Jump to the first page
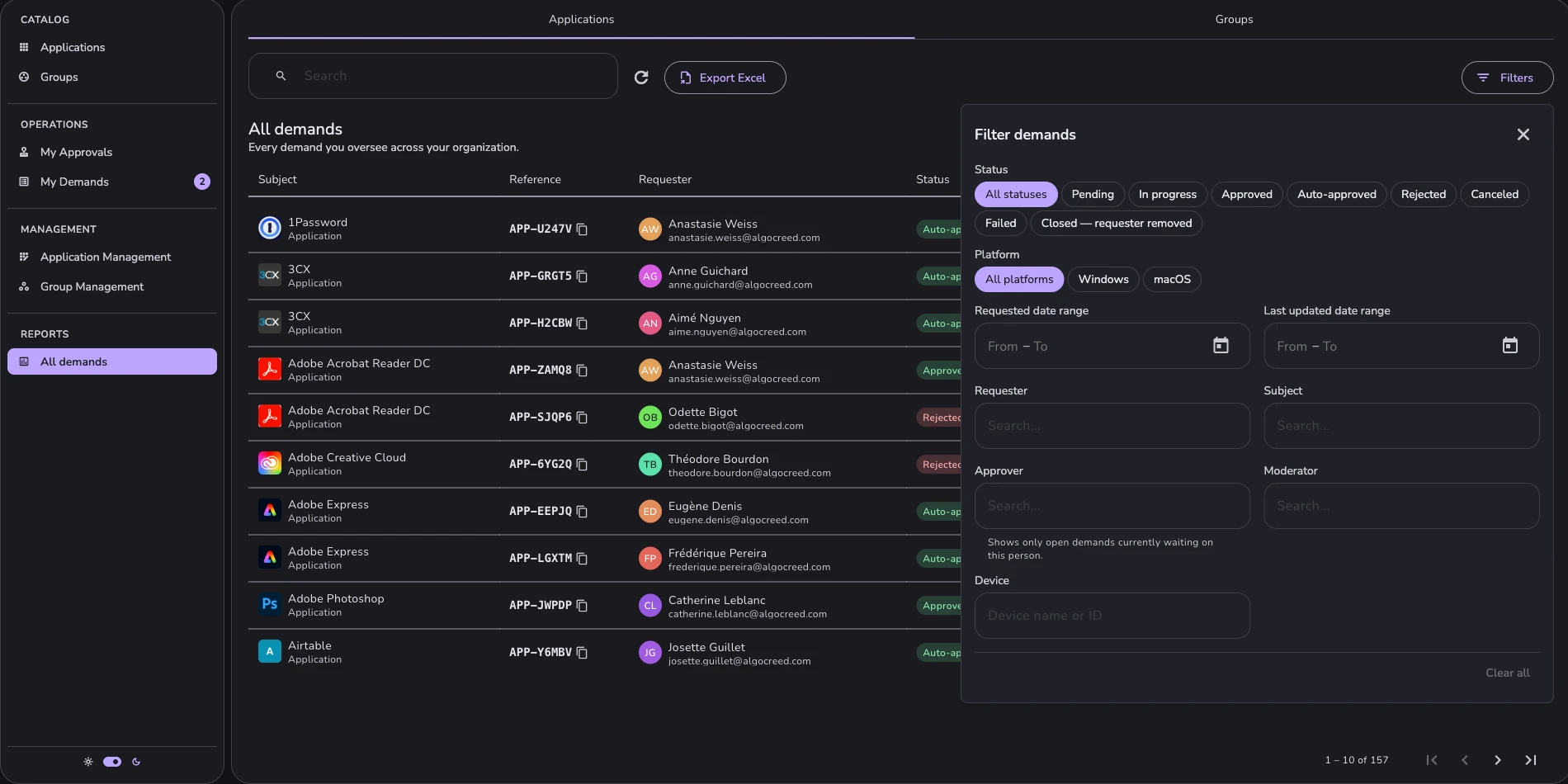Image resolution: width=1568 pixels, height=784 pixels. point(1432,760)
